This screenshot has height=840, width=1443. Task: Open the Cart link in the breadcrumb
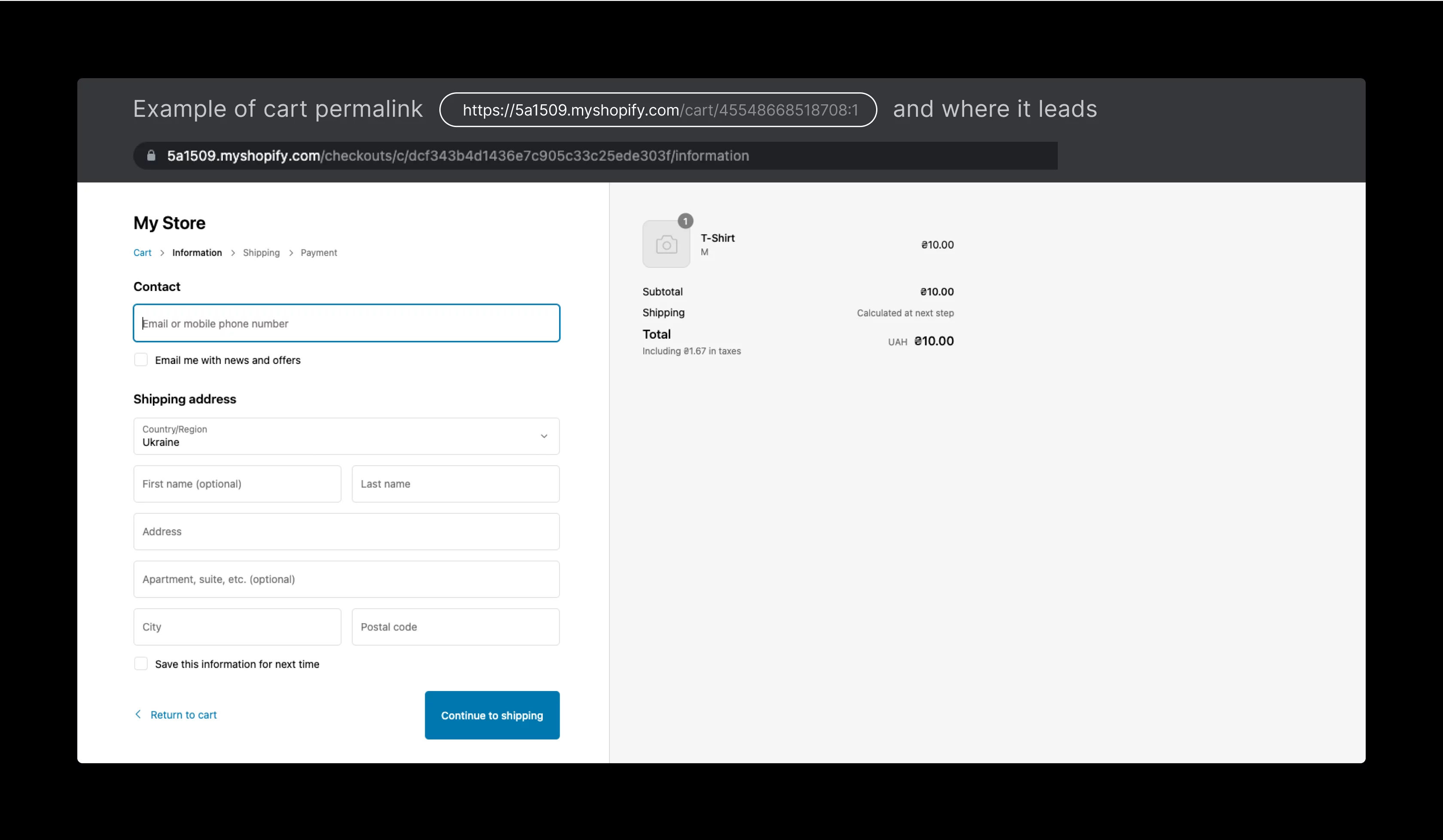point(142,252)
